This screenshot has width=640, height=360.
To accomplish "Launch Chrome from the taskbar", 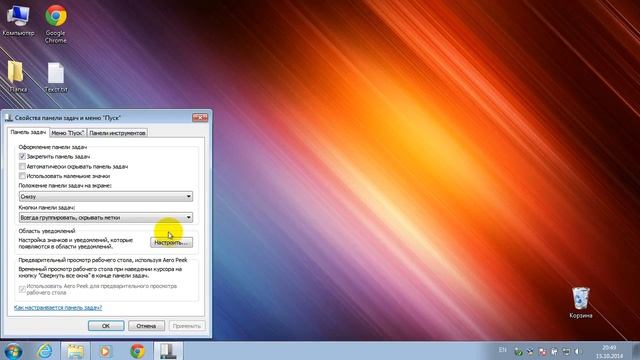I will (x=137, y=351).
